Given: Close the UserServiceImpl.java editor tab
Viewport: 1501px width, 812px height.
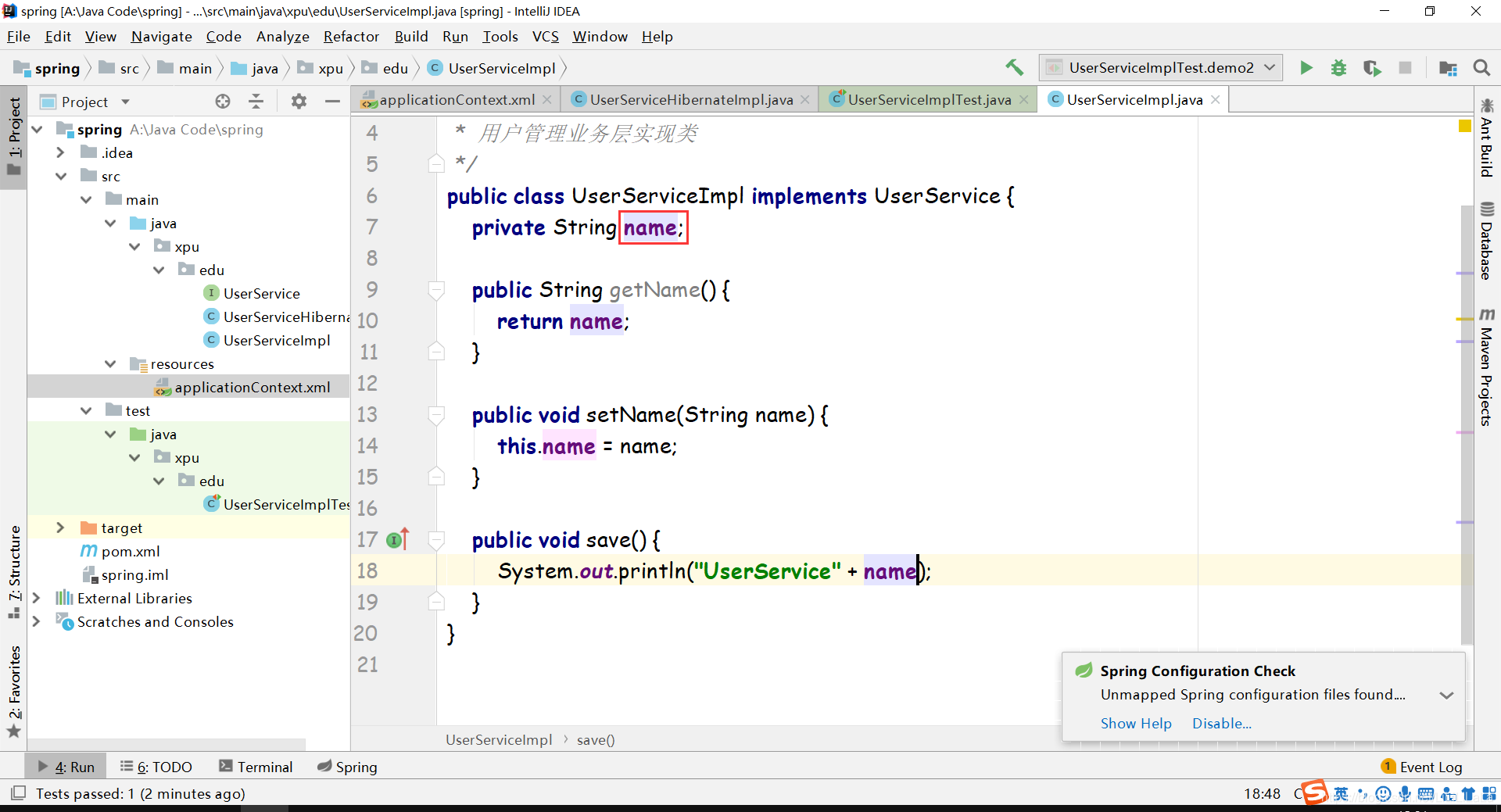Looking at the screenshot, I should 1216,99.
